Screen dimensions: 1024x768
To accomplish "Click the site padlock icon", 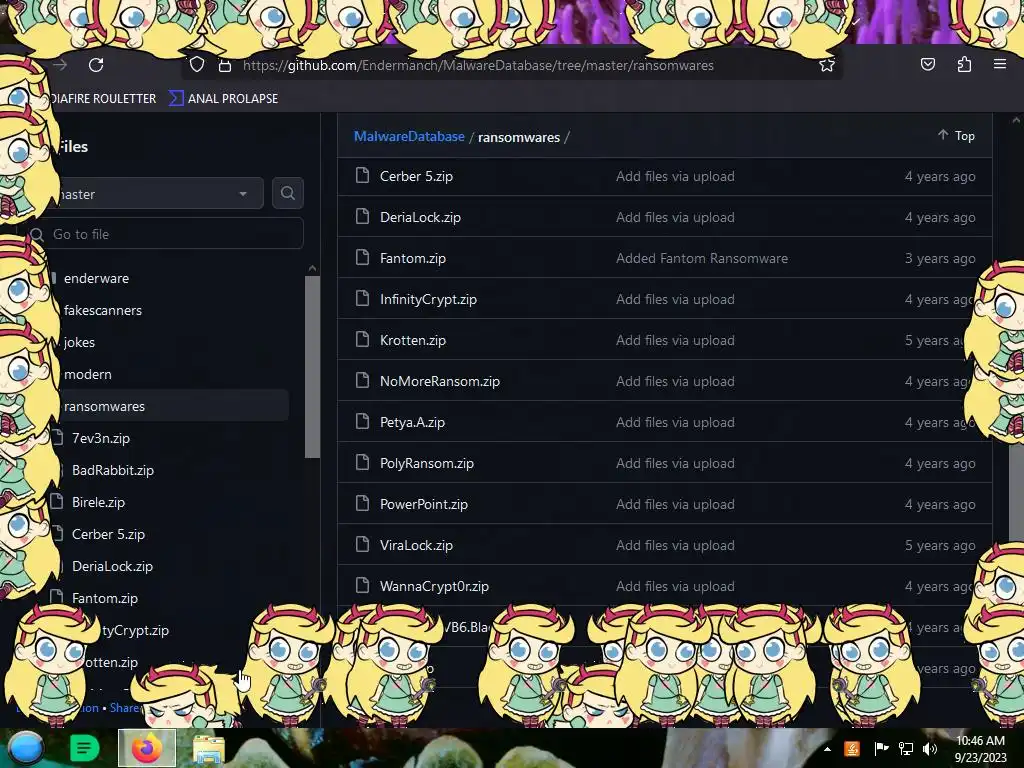I will (x=225, y=65).
